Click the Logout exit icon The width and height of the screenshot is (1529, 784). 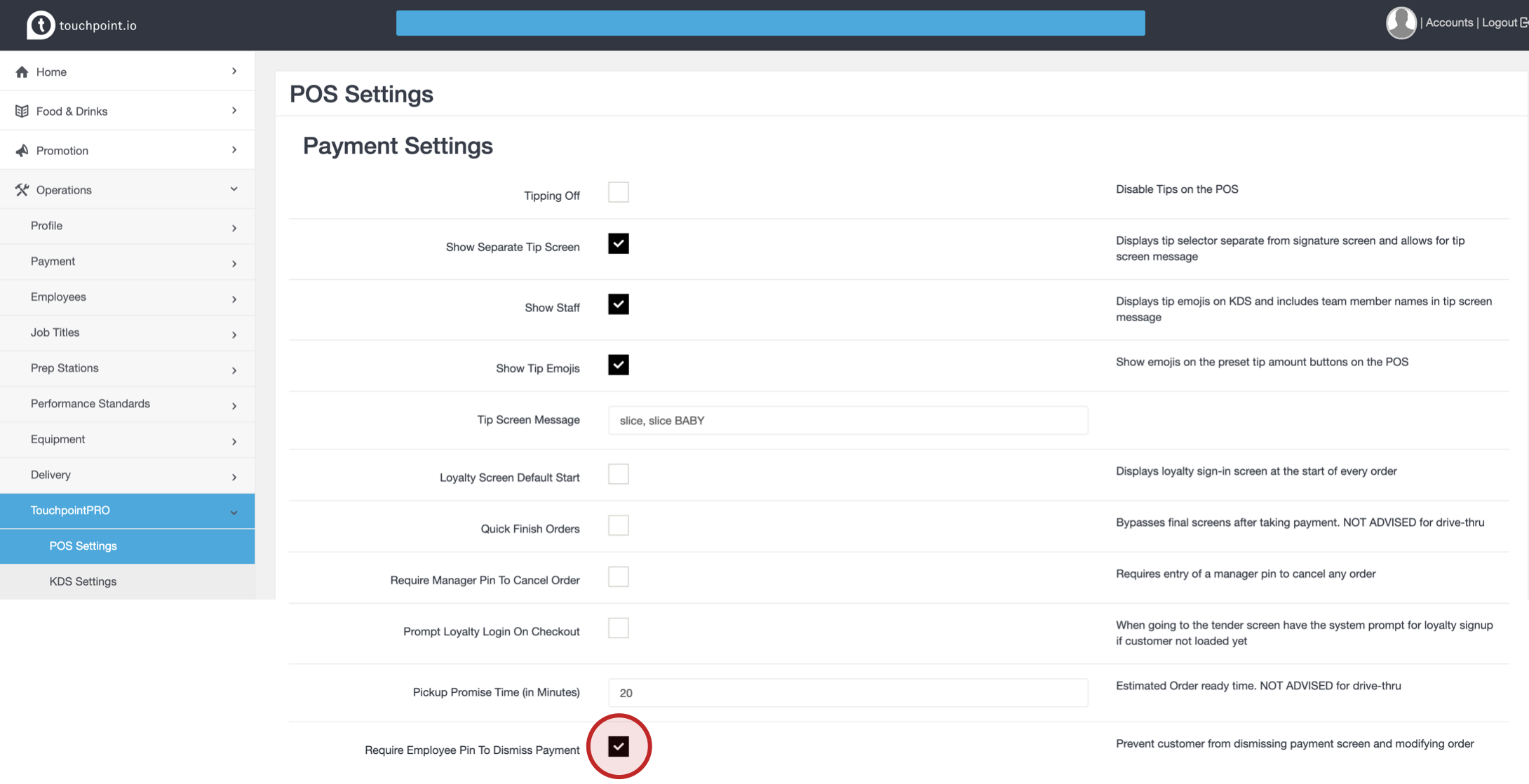point(1523,22)
